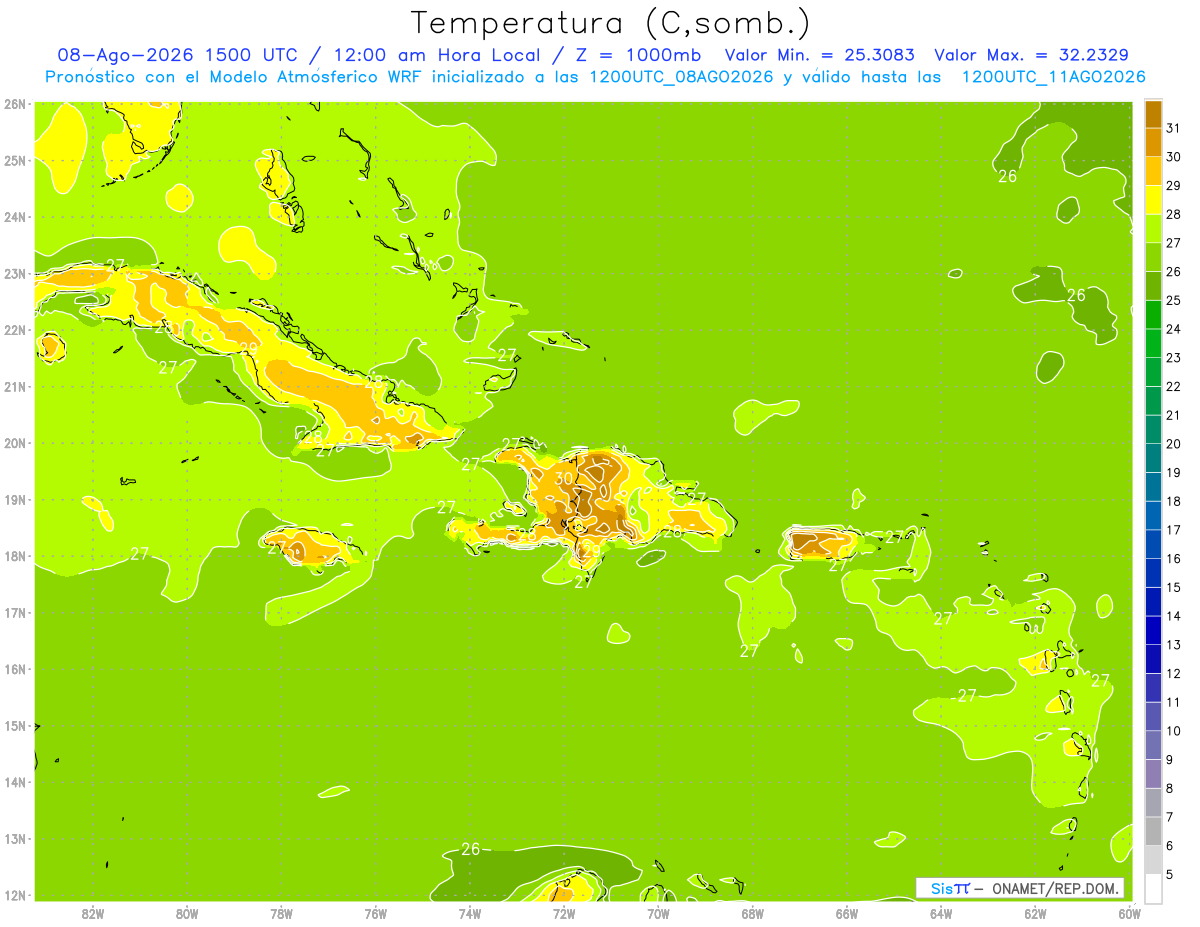Click the 25N latitude axis label
Viewport: 1200px width, 927px height.
[15, 160]
